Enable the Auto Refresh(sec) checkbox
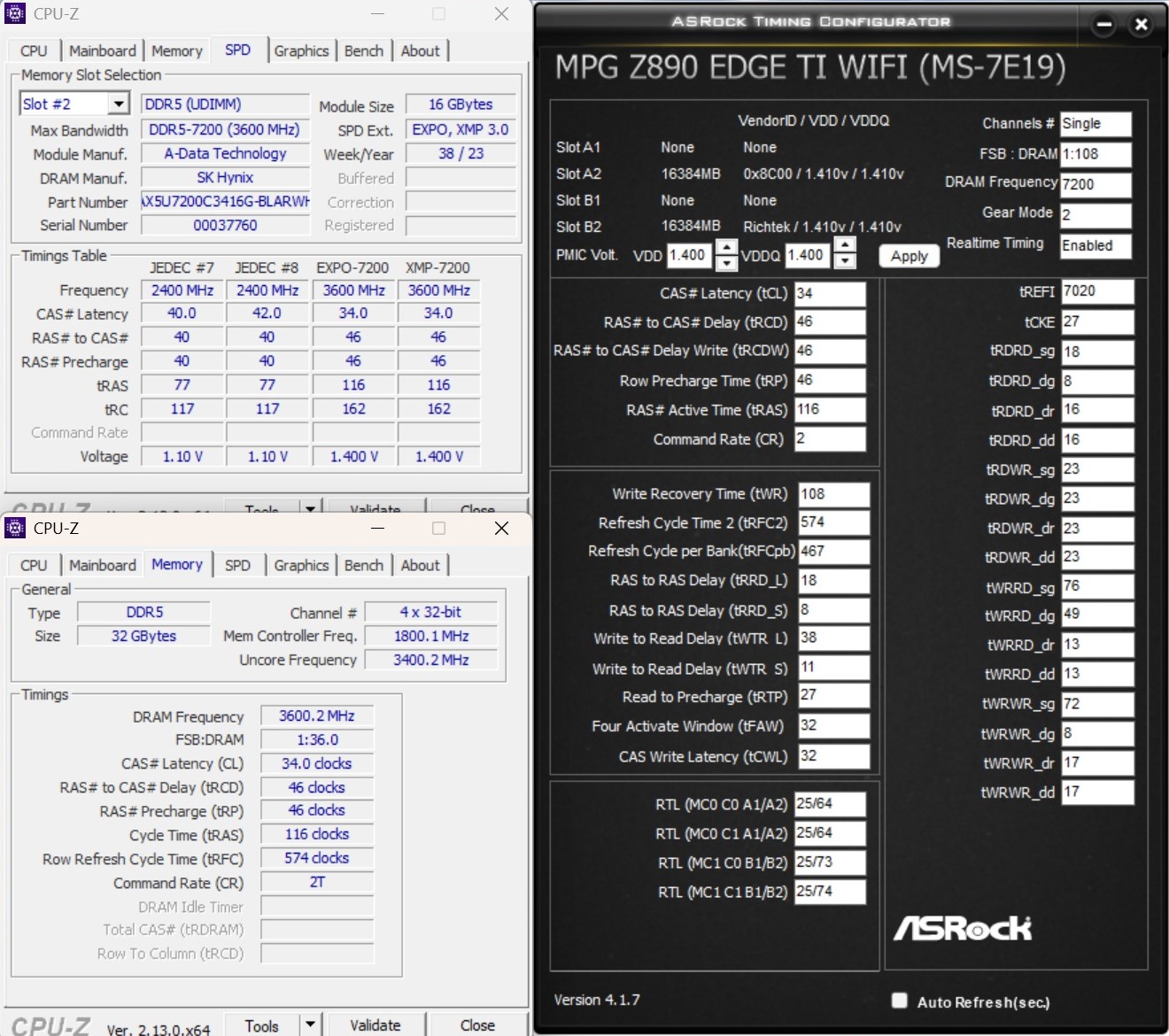 coord(900,1001)
